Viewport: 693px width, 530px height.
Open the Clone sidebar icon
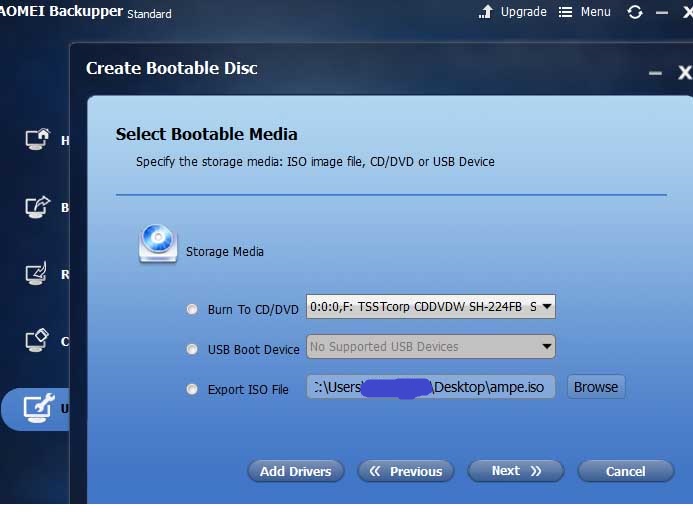click(37, 340)
